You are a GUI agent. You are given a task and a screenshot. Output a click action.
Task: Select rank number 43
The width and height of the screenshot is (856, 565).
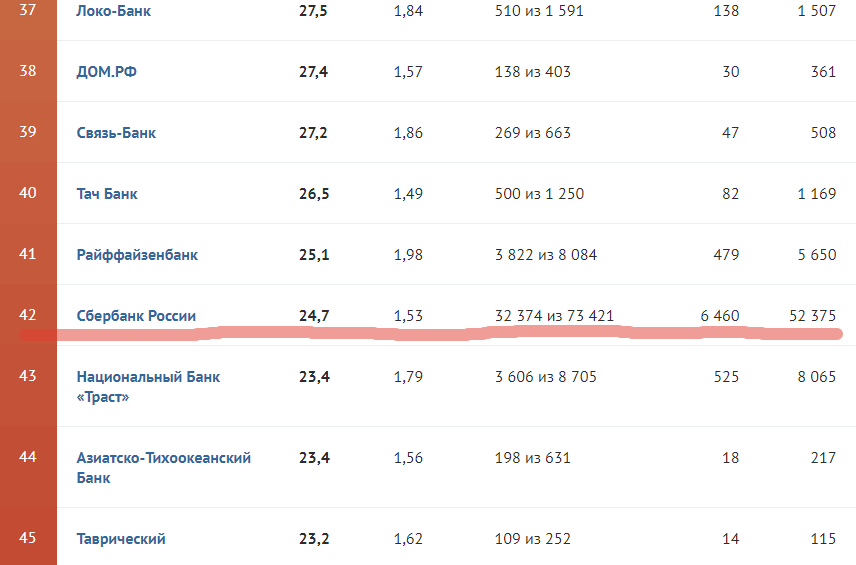coord(28,376)
